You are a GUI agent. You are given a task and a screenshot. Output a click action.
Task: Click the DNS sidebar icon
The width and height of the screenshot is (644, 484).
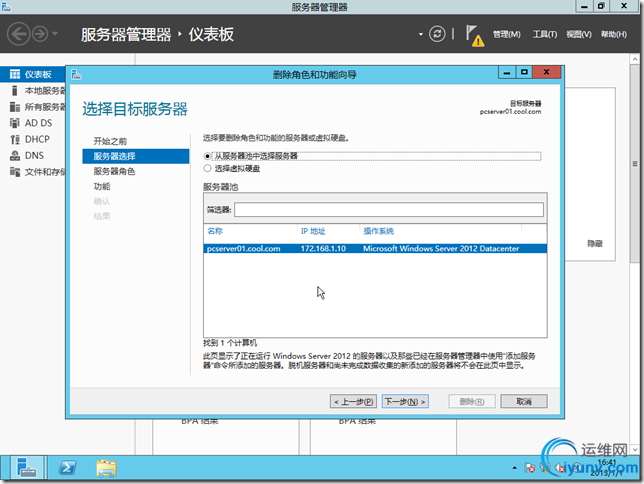pyautogui.click(x=15, y=155)
